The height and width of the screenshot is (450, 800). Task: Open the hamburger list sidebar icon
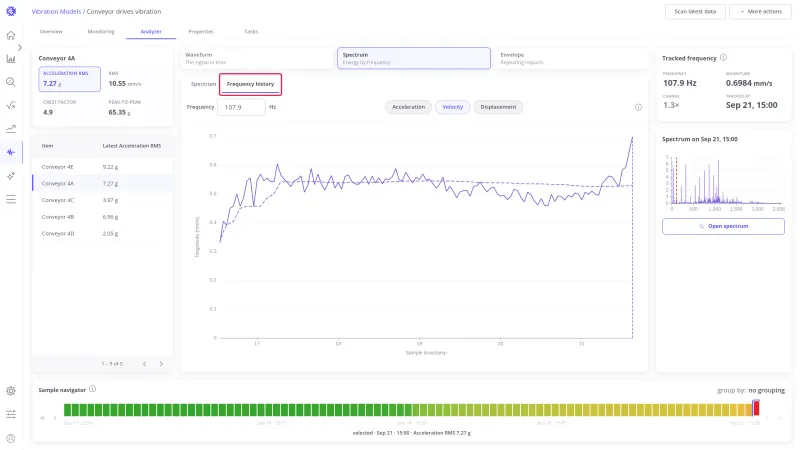pyautogui.click(x=11, y=199)
